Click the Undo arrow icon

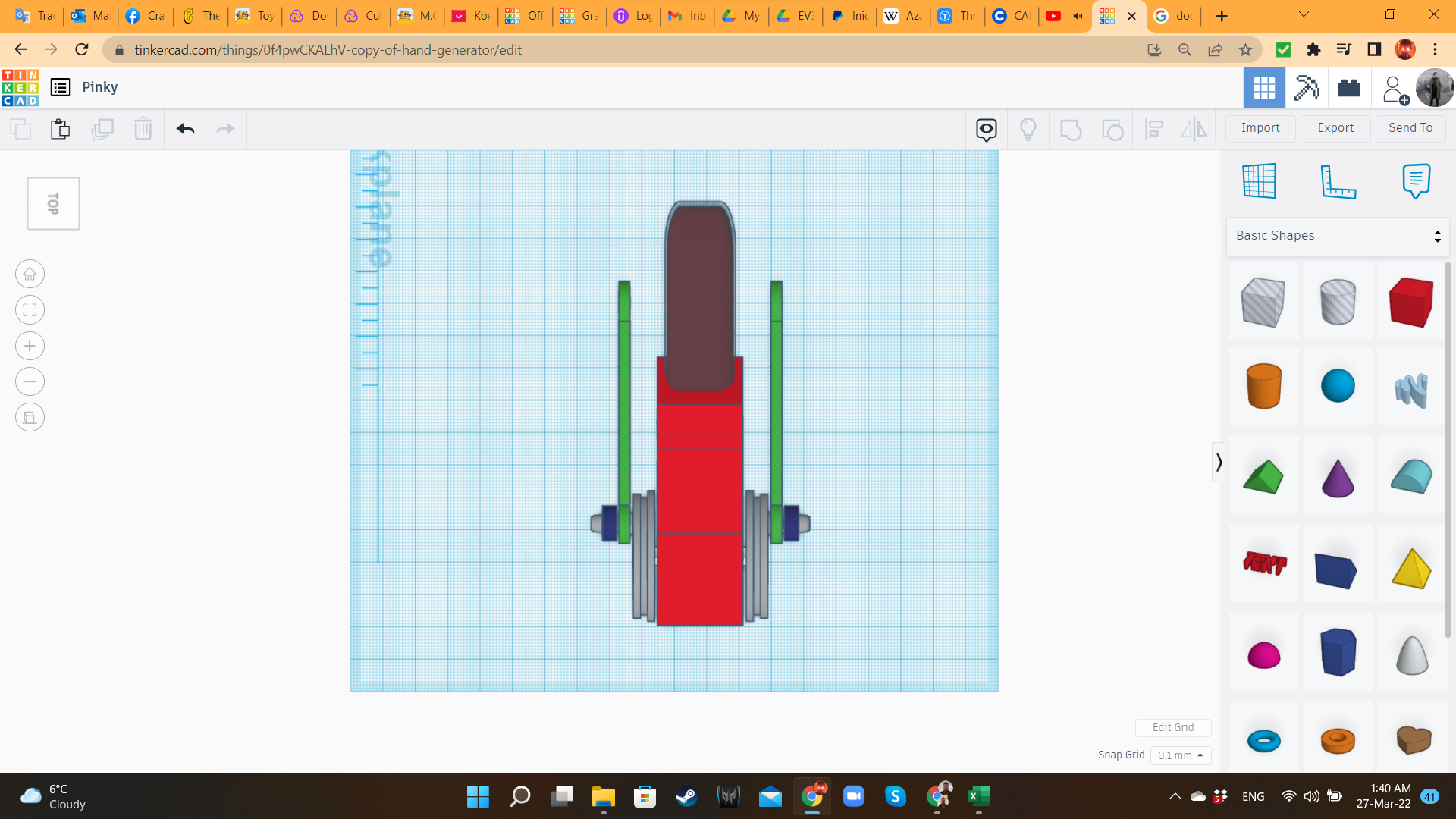(x=186, y=129)
